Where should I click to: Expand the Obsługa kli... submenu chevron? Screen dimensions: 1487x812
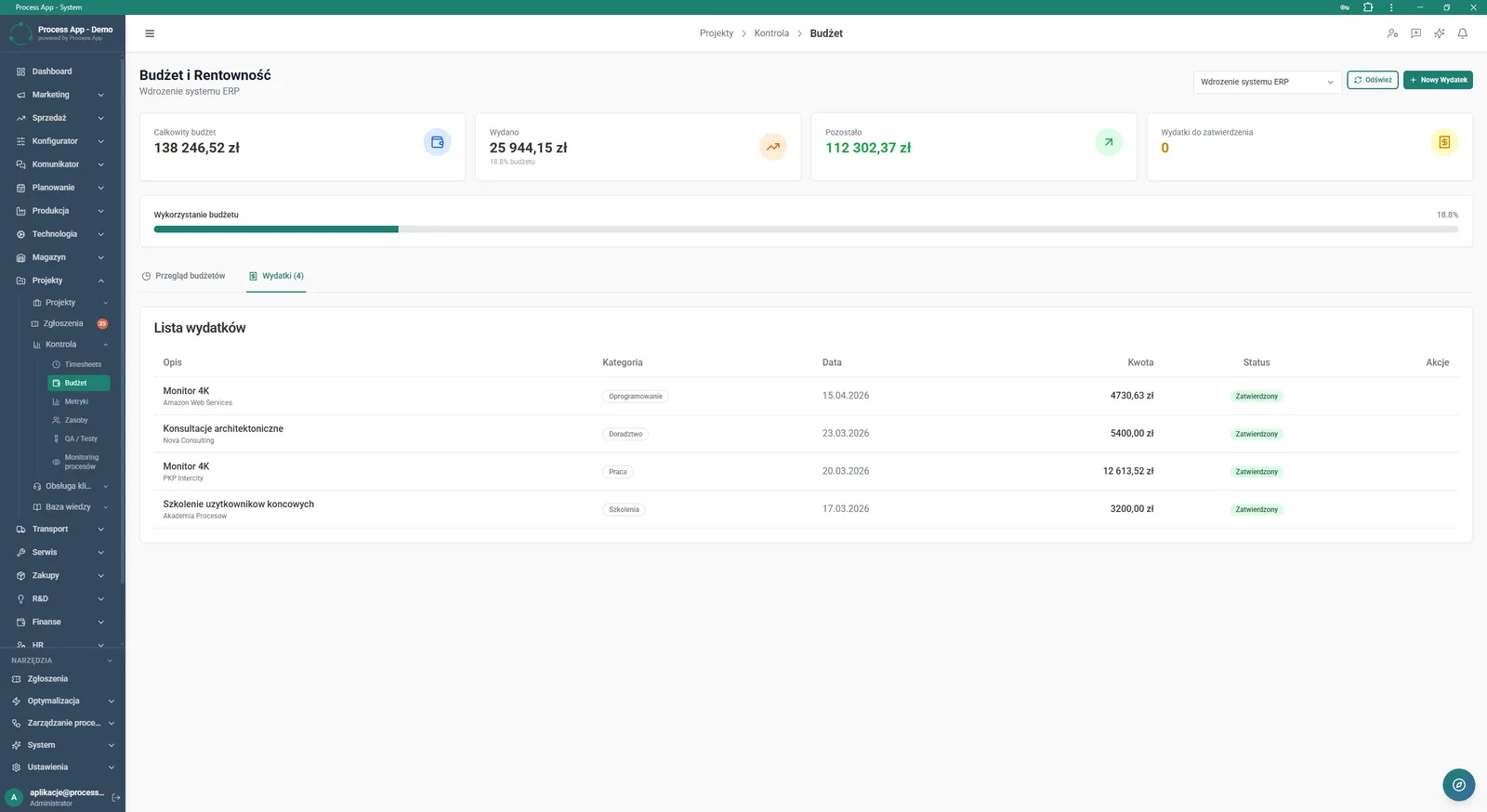pyautogui.click(x=106, y=486)
